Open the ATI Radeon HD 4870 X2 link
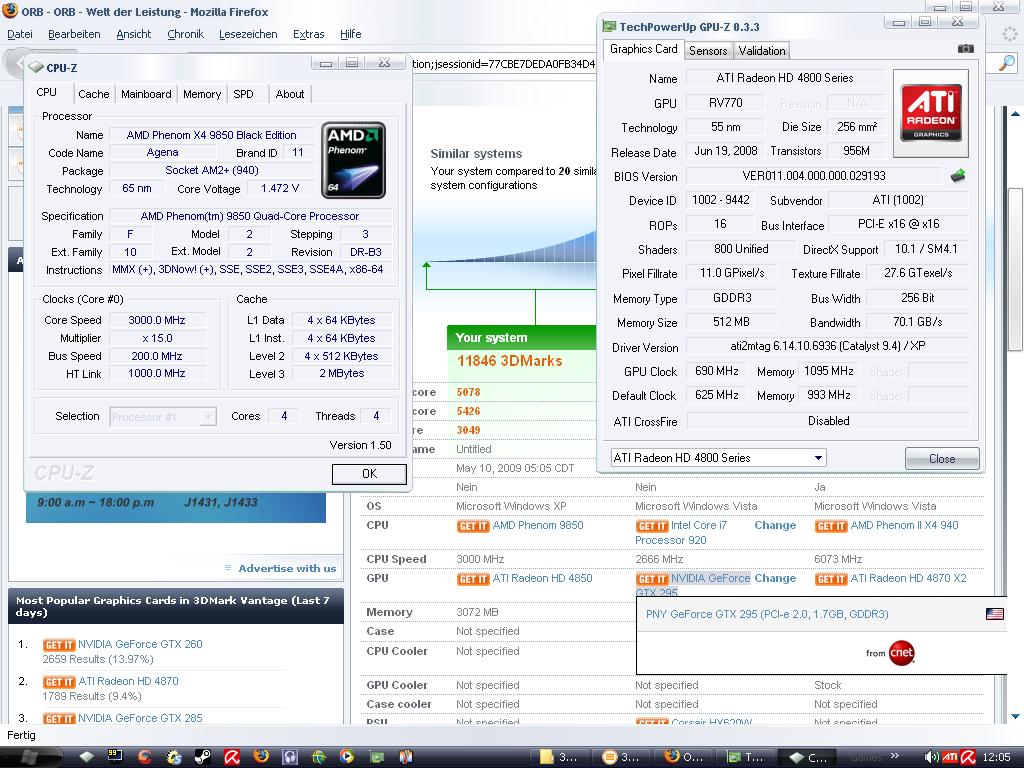 (908, 578)
